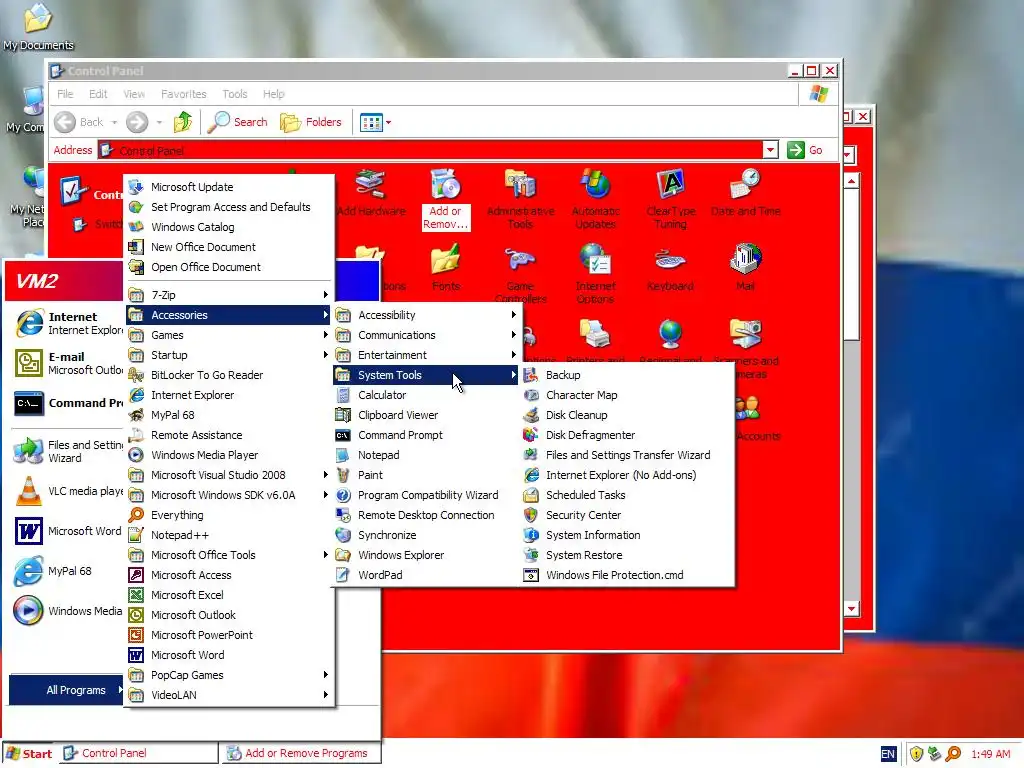This screenshot has width=1024, height=768.
Task: Click the EN language indicator
Action: (x=888, y=754)
